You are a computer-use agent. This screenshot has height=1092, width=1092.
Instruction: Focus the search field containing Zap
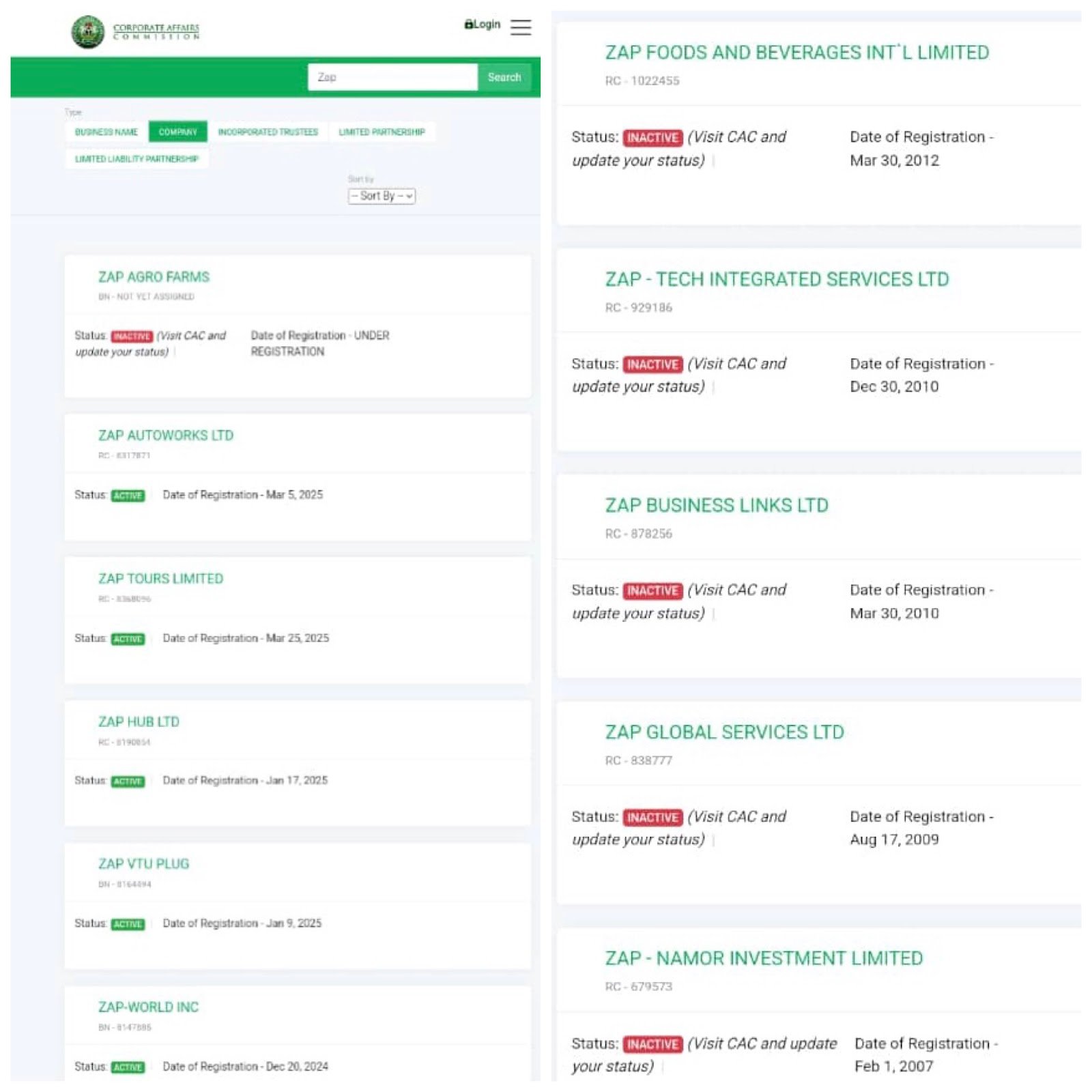click(392, 77)
